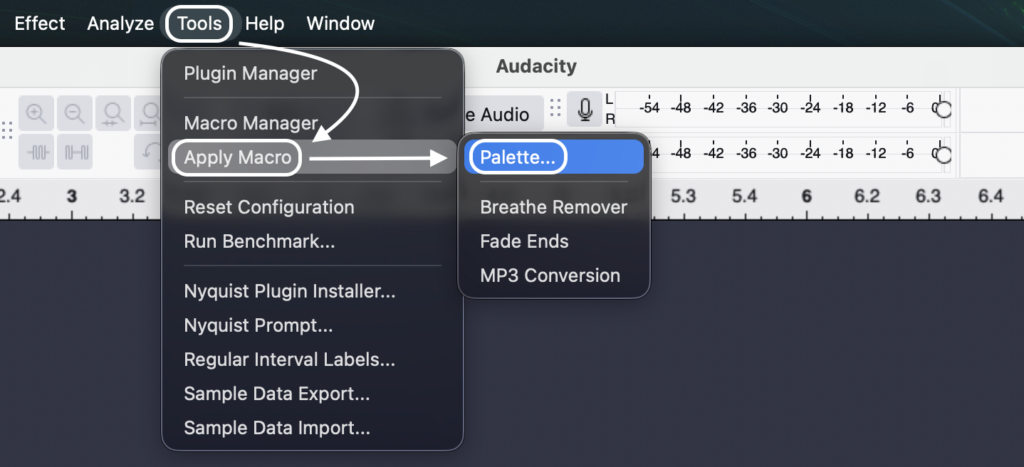Open the Help menu

click(264, 23)
